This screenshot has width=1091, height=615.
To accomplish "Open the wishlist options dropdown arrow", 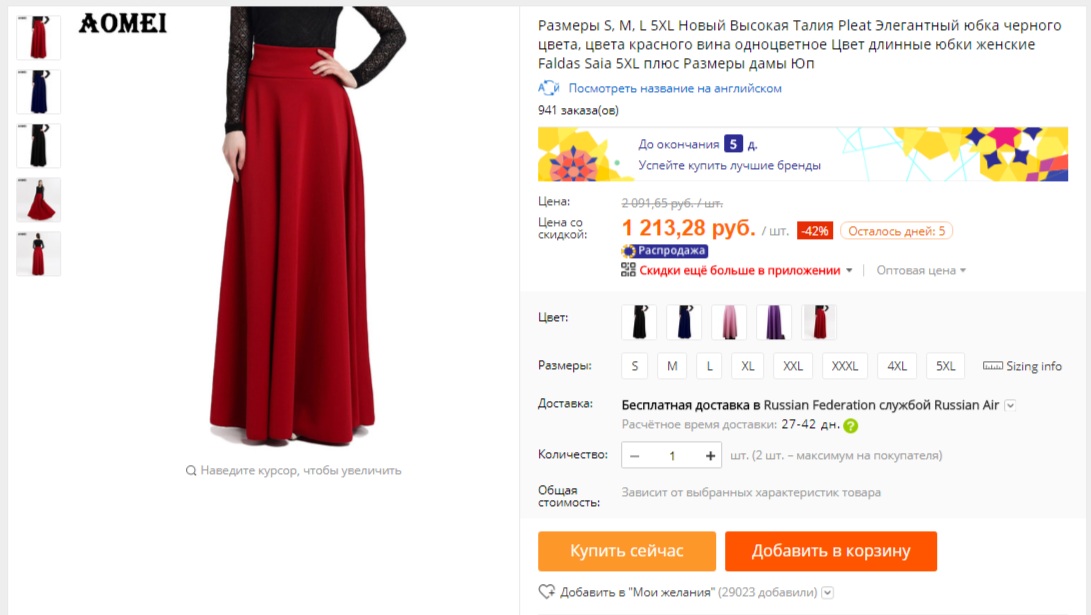I will [x=827, y=592].
